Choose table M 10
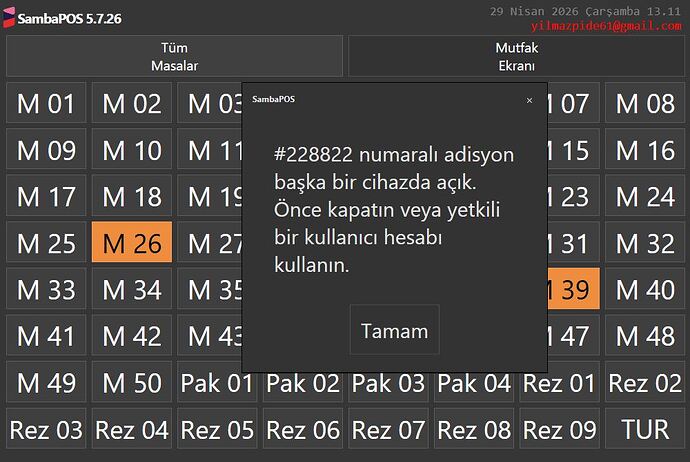 (132, 150)
